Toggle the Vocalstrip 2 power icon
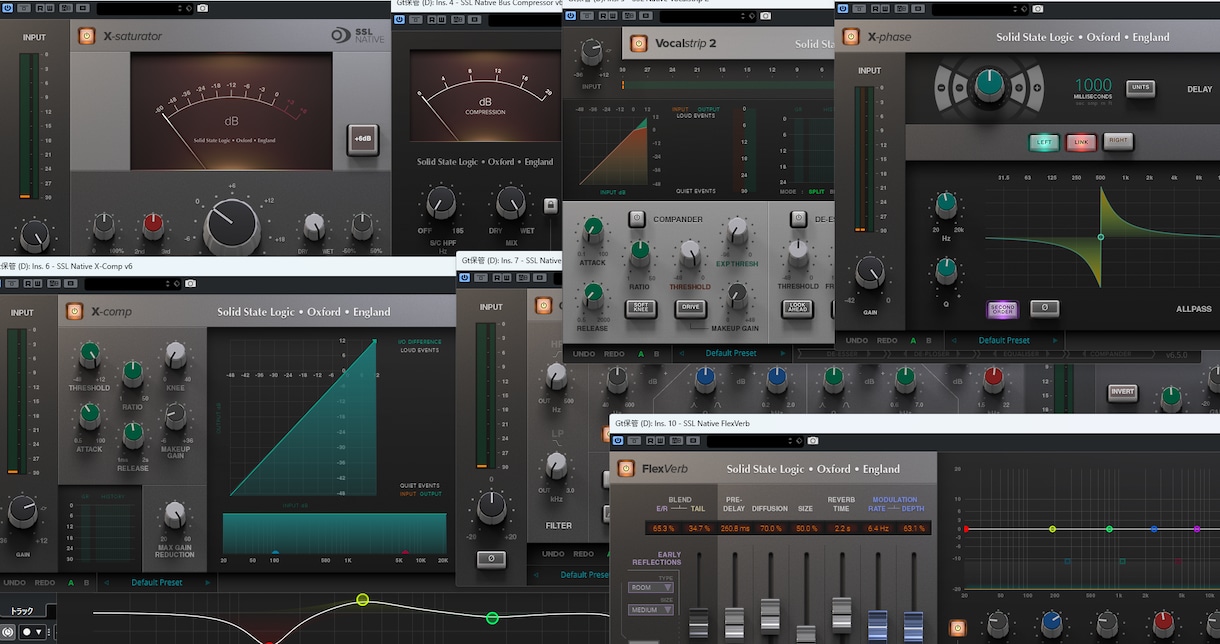Screen dimensions: 1220x644 click(638, 43)
